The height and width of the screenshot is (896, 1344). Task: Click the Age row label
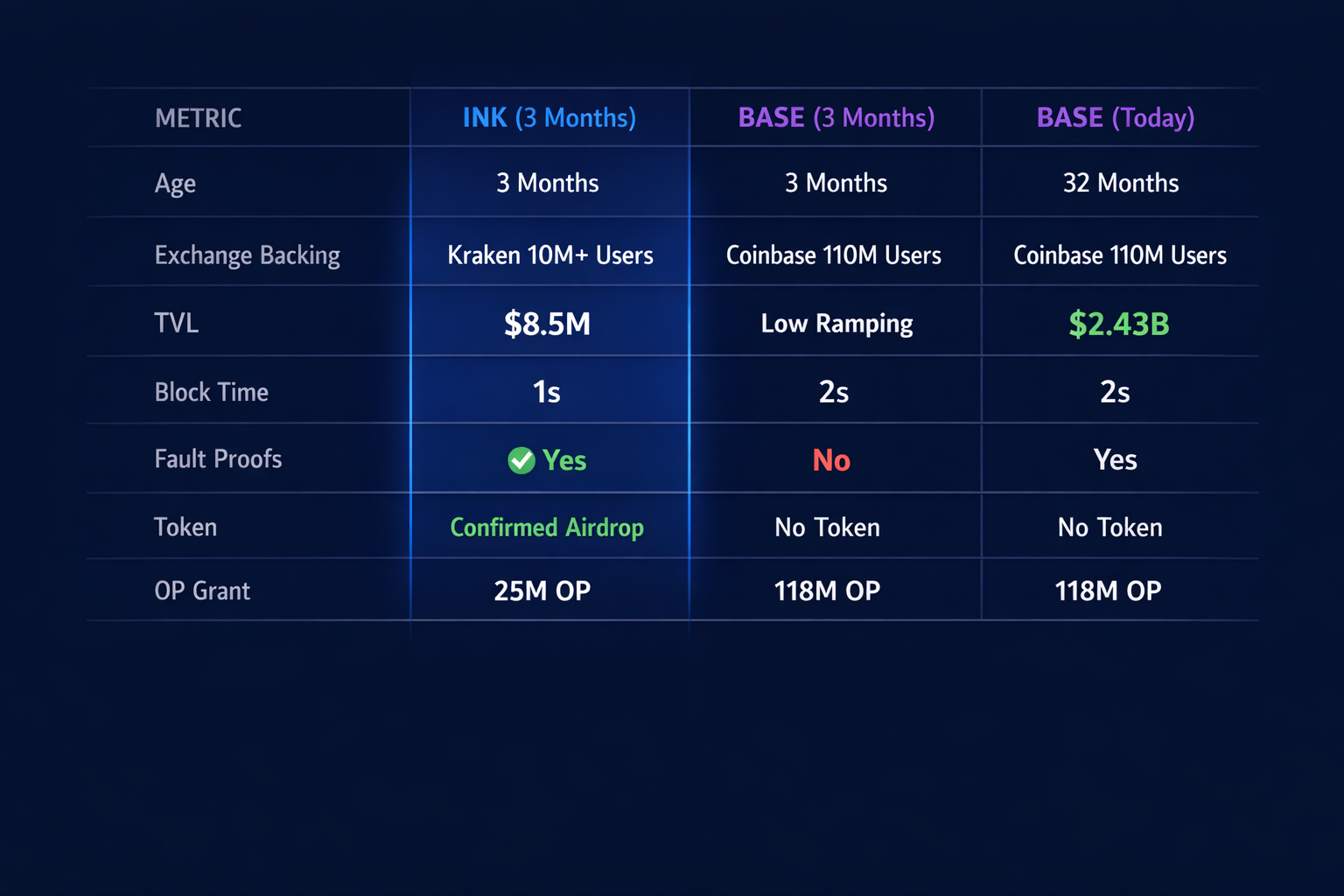(175, 183)
